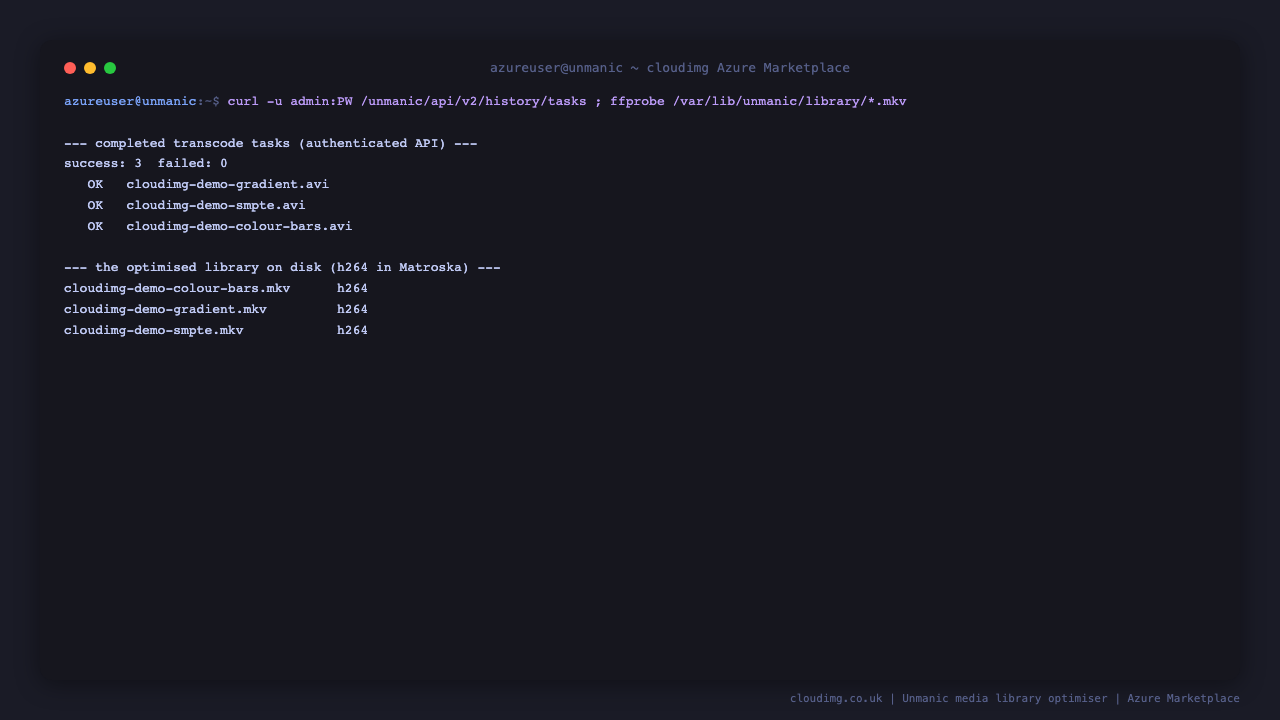Click the 'cloudimg.co.uk' footer text
The width and height of the screenshot is (1280, 720).
point(836,698)
